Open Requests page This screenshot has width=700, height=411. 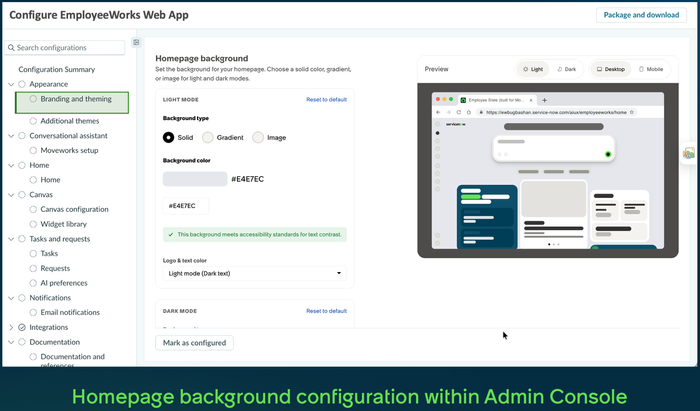[x=55, y=268]
